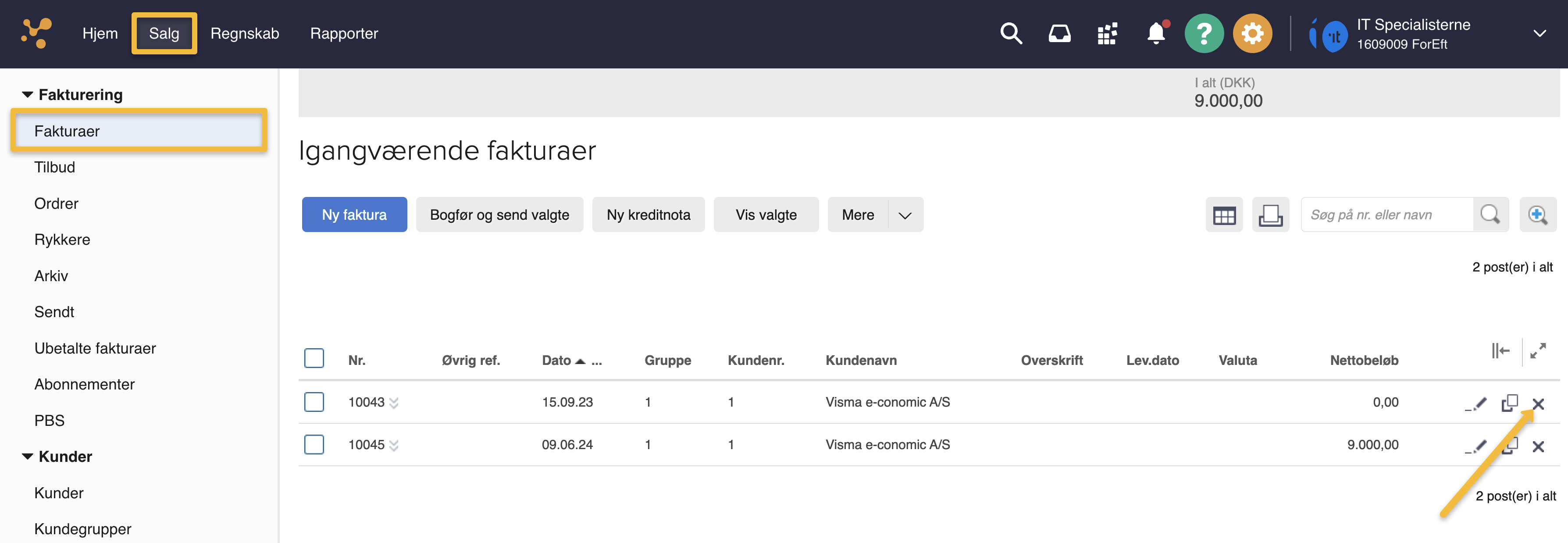
Task: Switch to the Regnskab menu
Action: (x=245, y=33)
